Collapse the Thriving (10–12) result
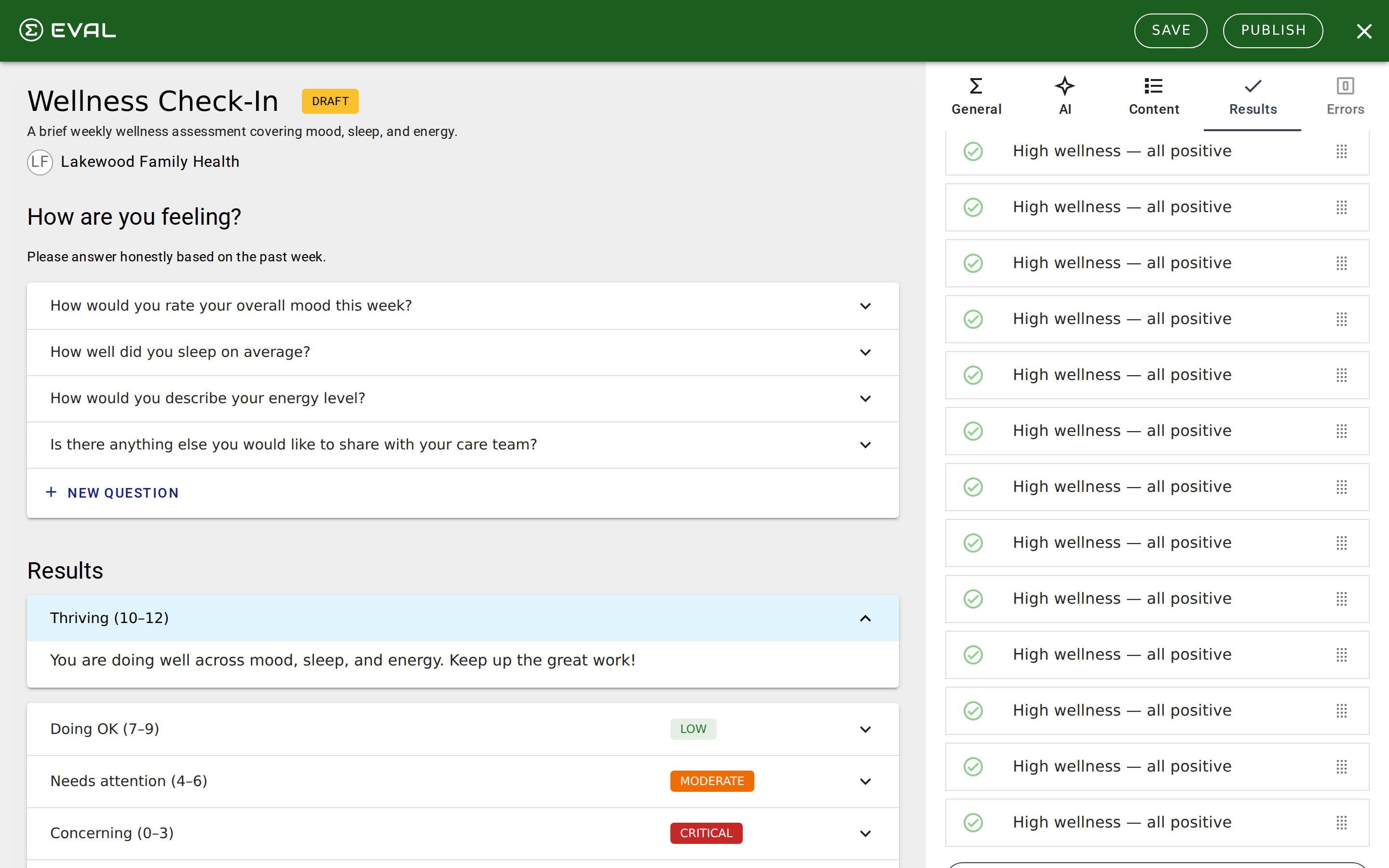Screen dimensions: 1389x868 (865, 618)
